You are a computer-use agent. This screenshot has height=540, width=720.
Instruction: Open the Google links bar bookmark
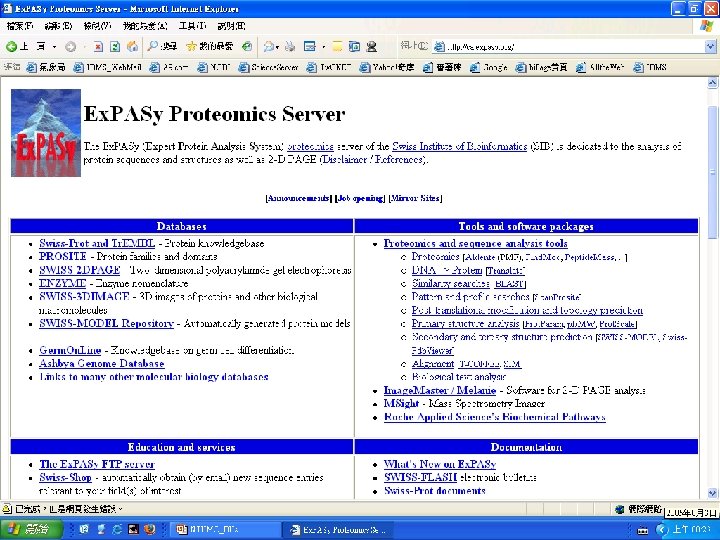[489, 67]
